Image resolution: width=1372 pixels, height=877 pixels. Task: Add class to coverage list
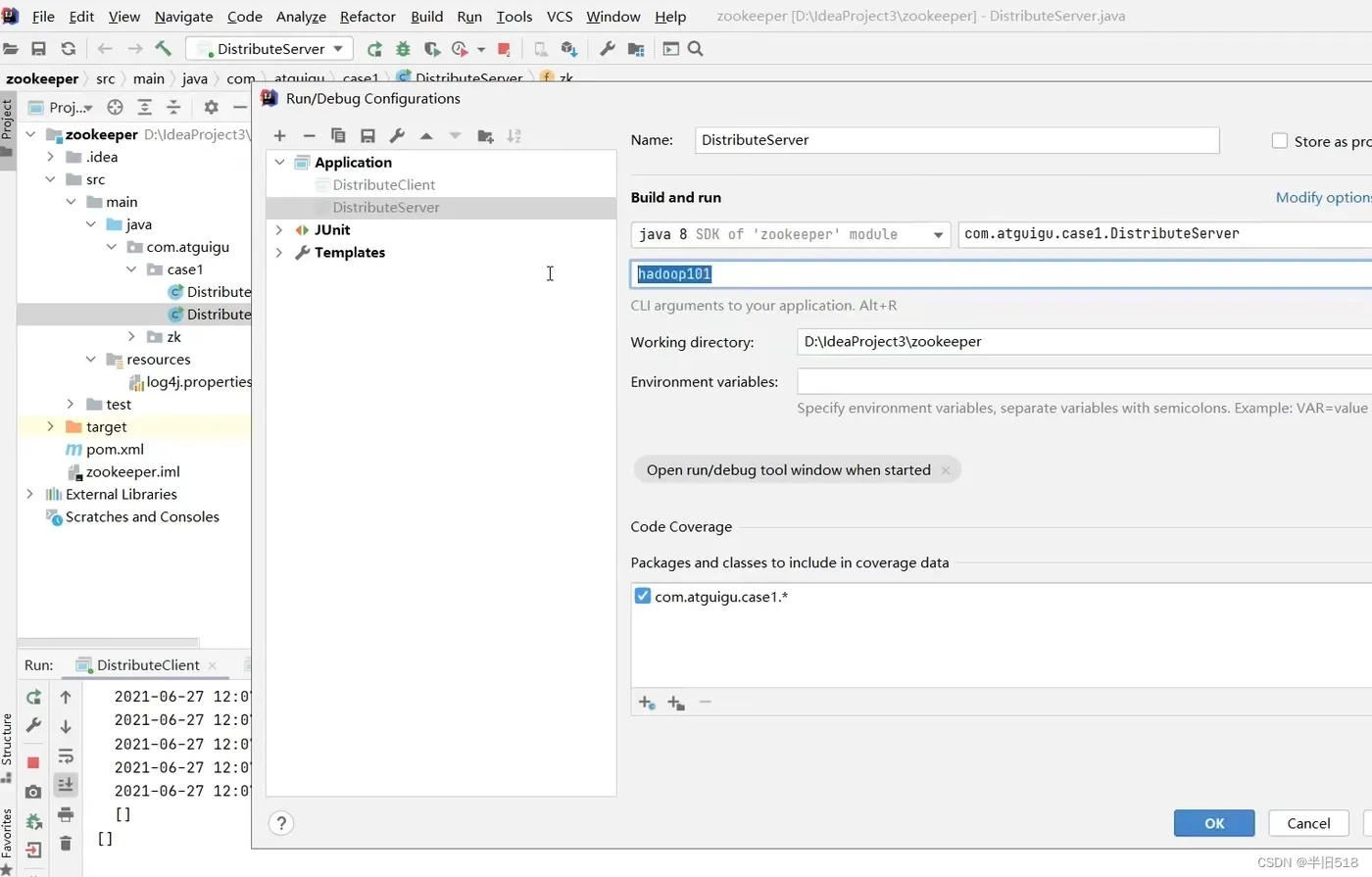(647, 703)
